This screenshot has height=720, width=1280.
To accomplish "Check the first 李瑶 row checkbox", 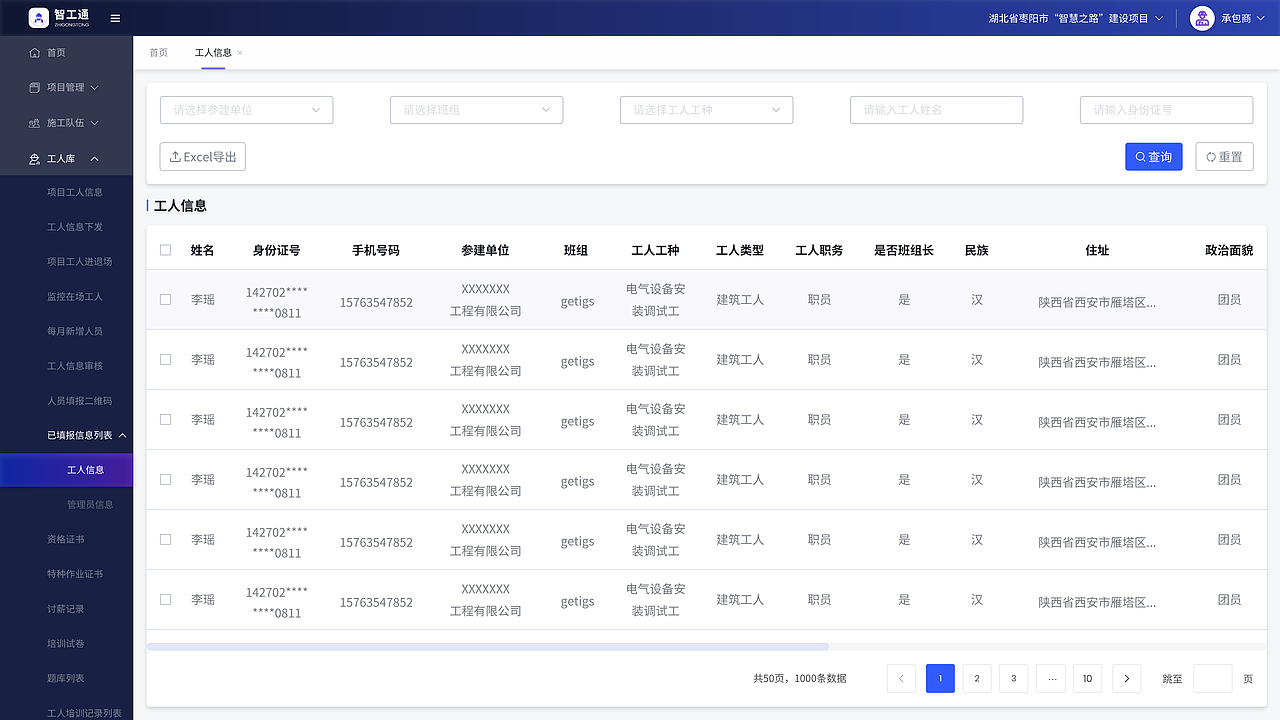I will pos(165,299).
